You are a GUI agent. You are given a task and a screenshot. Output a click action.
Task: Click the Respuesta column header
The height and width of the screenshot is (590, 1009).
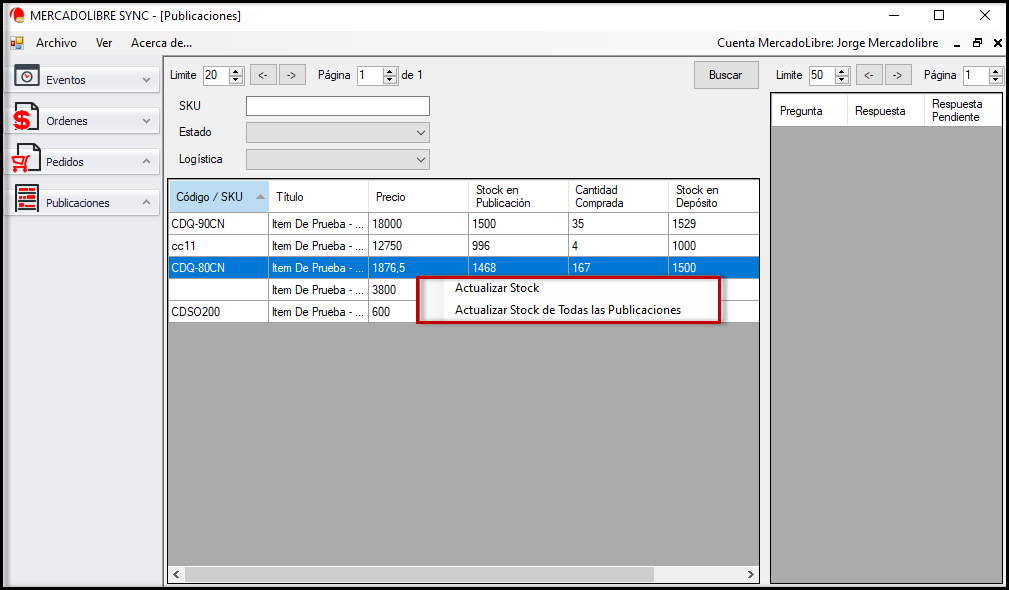click(885, 111)
